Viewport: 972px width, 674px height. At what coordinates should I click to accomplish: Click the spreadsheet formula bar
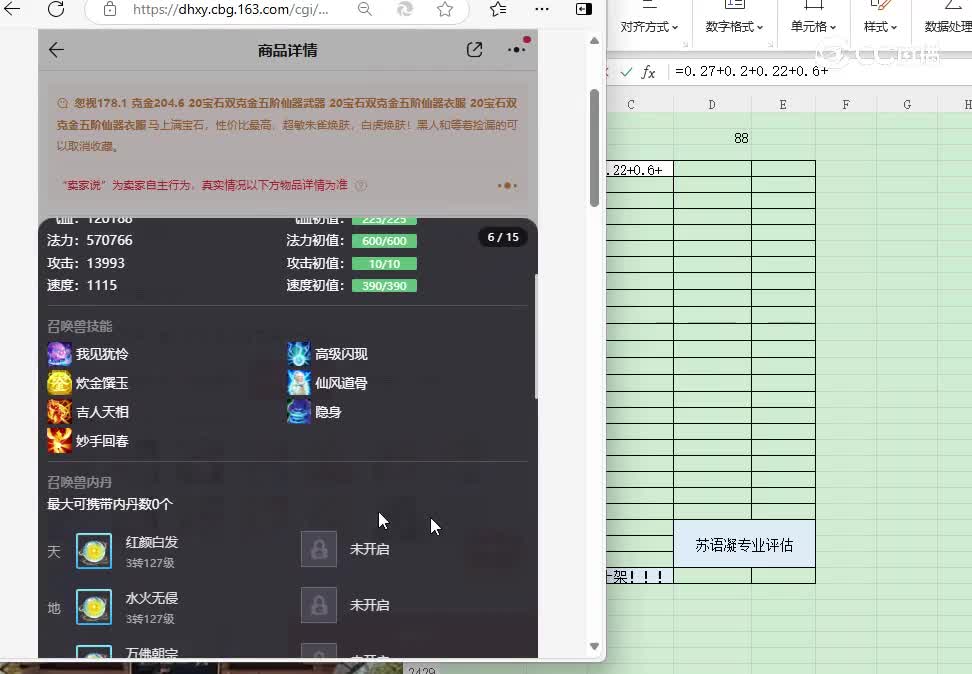(818, 71)
